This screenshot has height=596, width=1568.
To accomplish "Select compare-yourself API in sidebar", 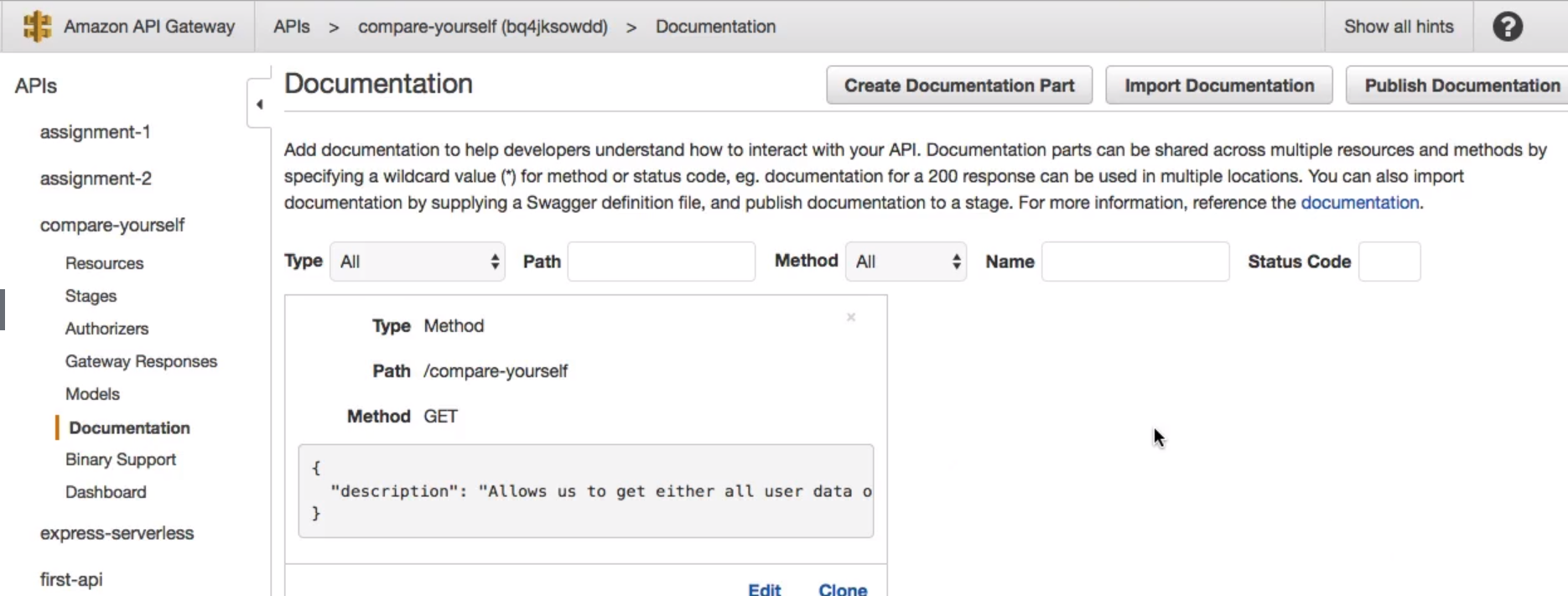I will pos(112,225).
